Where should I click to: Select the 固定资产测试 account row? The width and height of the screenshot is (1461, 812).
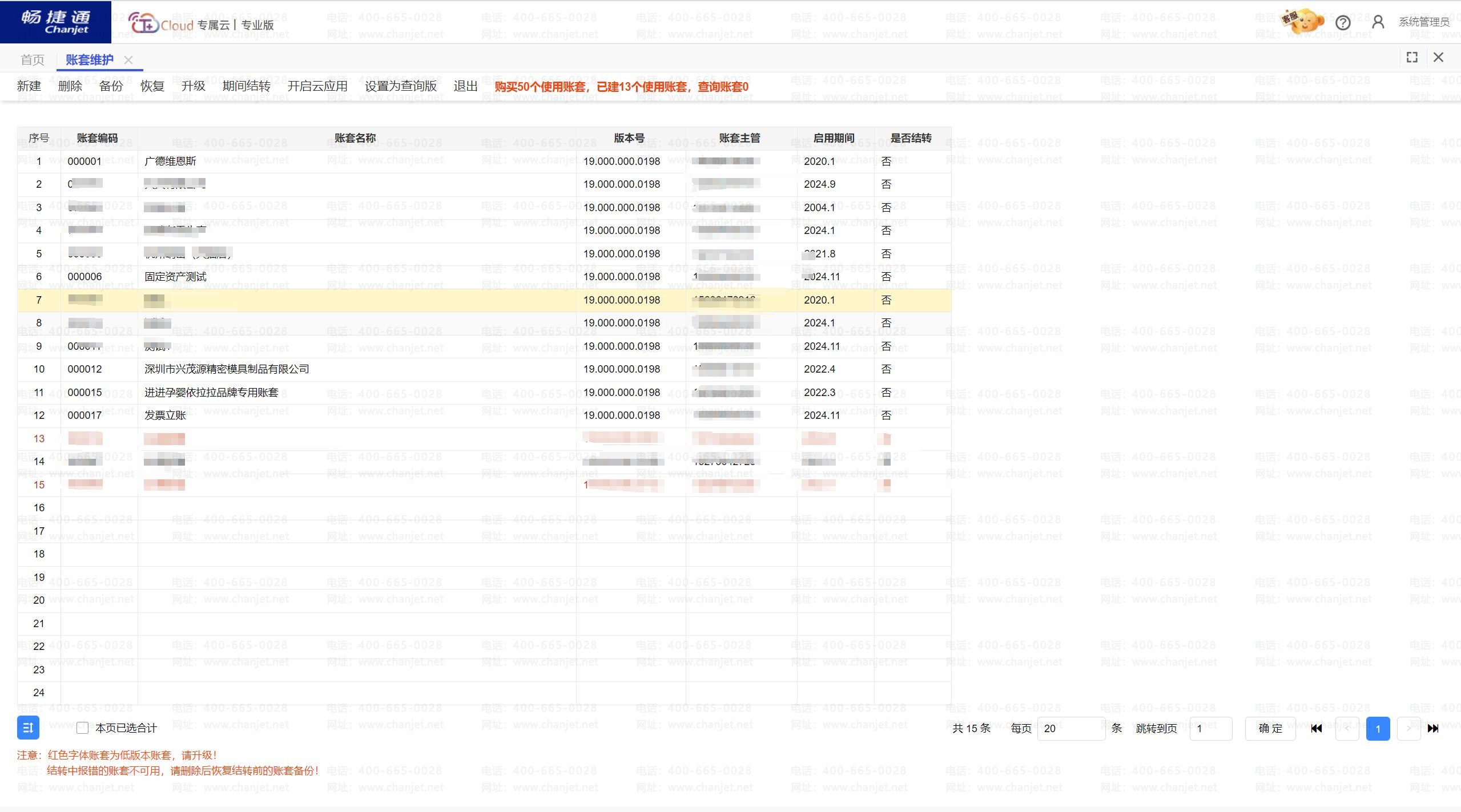175,277
